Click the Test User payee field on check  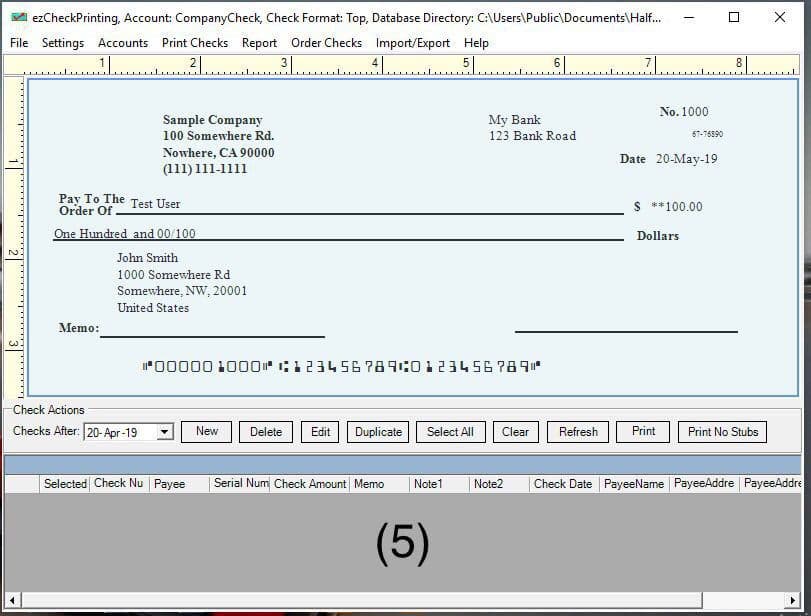click(156, 204)
